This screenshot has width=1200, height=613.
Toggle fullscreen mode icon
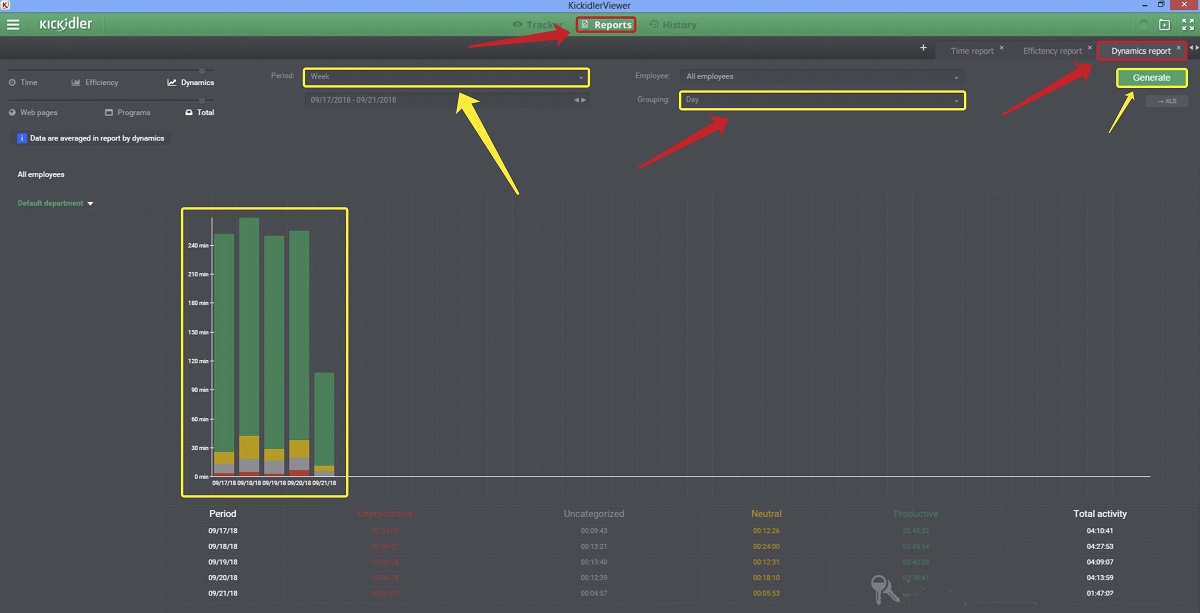pos(1187,24)
